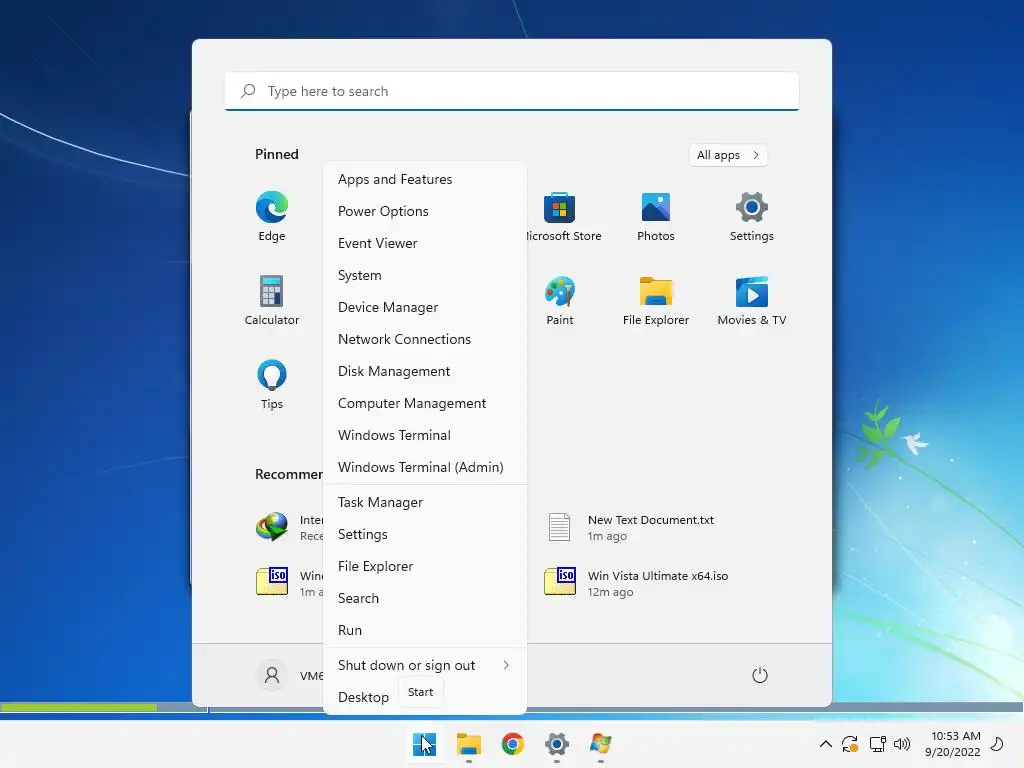
Task: Open the Tips app
Action: [272, 384]
